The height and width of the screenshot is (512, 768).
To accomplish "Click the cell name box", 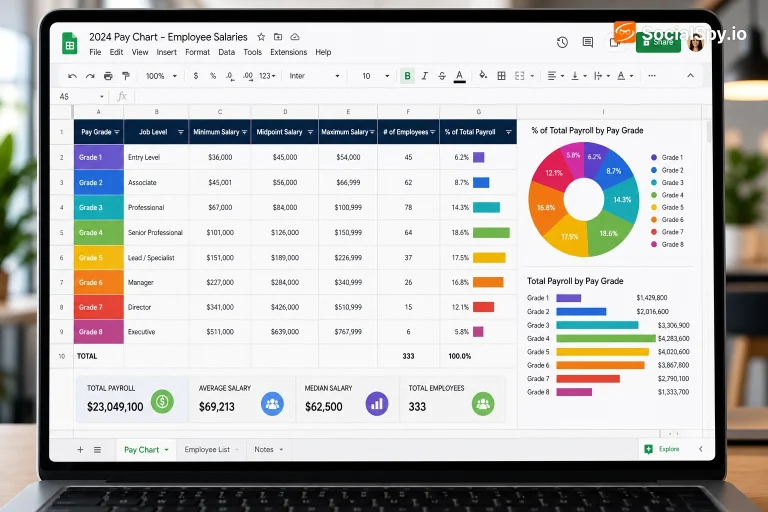I will click(x=81, y=97).
